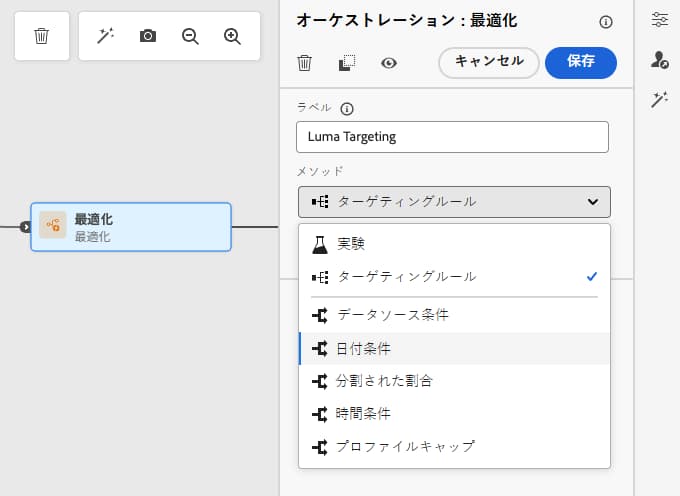Delete the activity via panel trash icon

(x=305, y=63)
